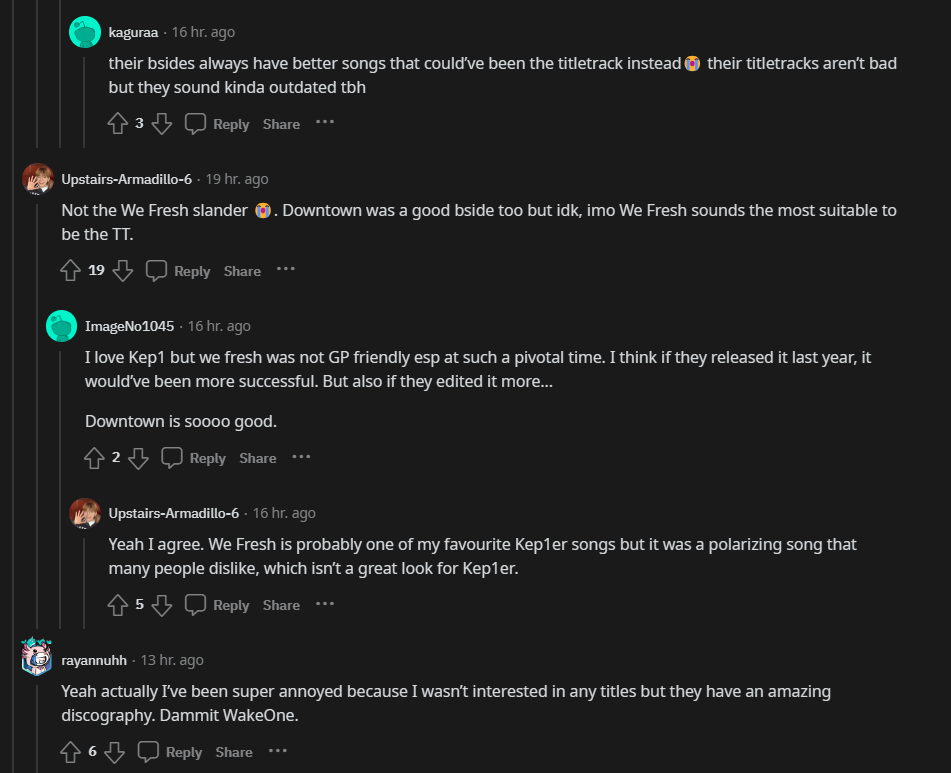Image resolution: width=951 pixels, height=773 pixels.
Task: Downvote ImageNo1045's comment about Downtown
Action: pyautogui.click(x=138, y=458)
